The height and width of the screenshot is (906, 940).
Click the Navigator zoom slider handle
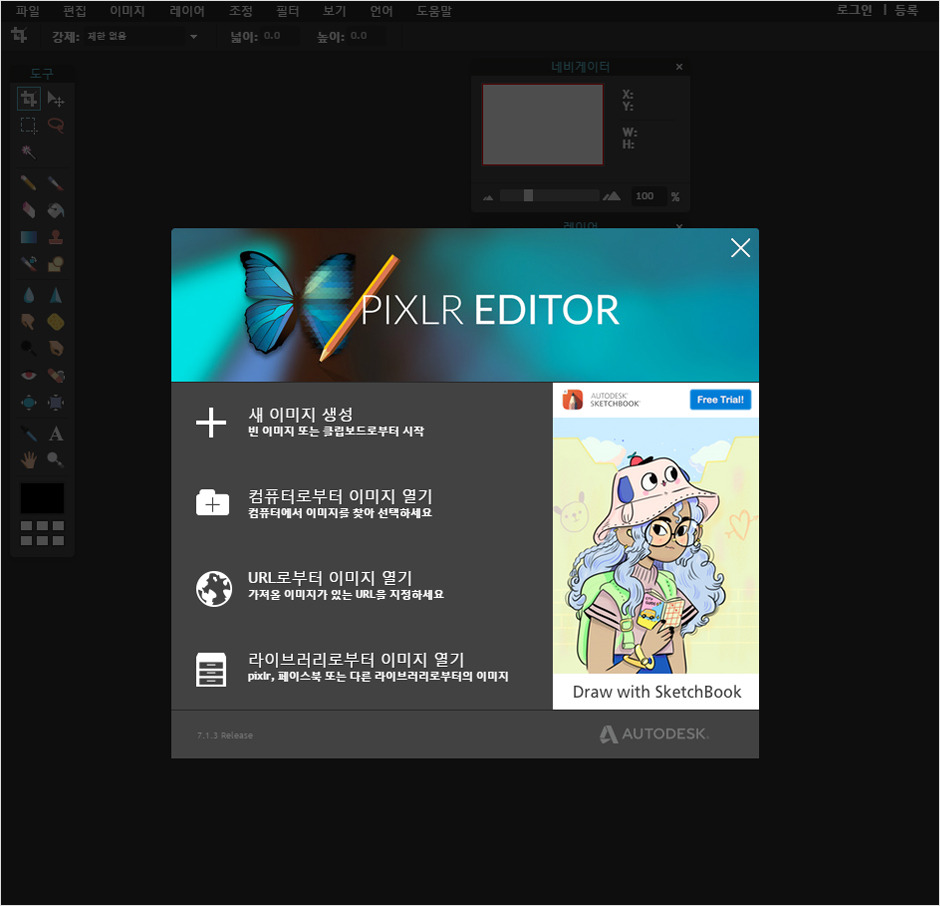pyautogui.click(x=528, y=195)
